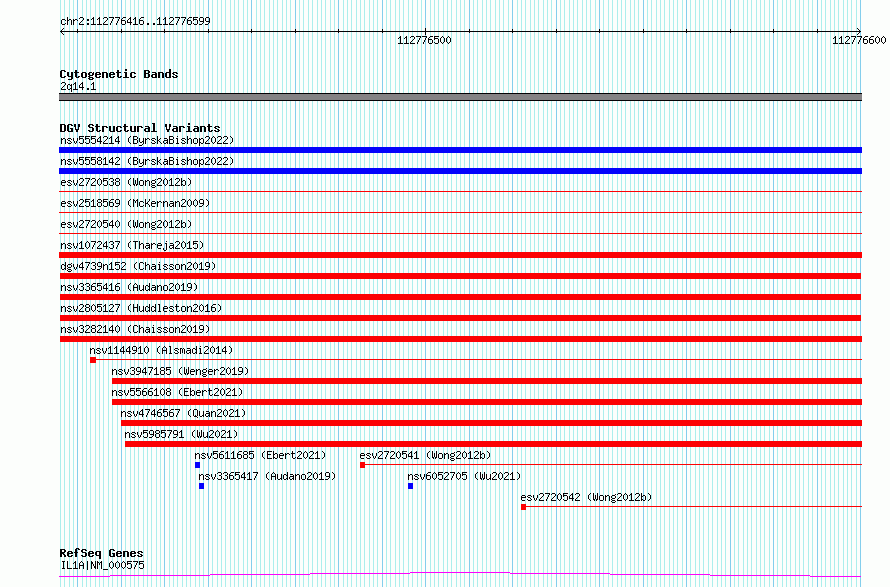Select the nsv3365417 (Audano2019) label
This screenshot has height=587, width=890.
tap(267, 476)
